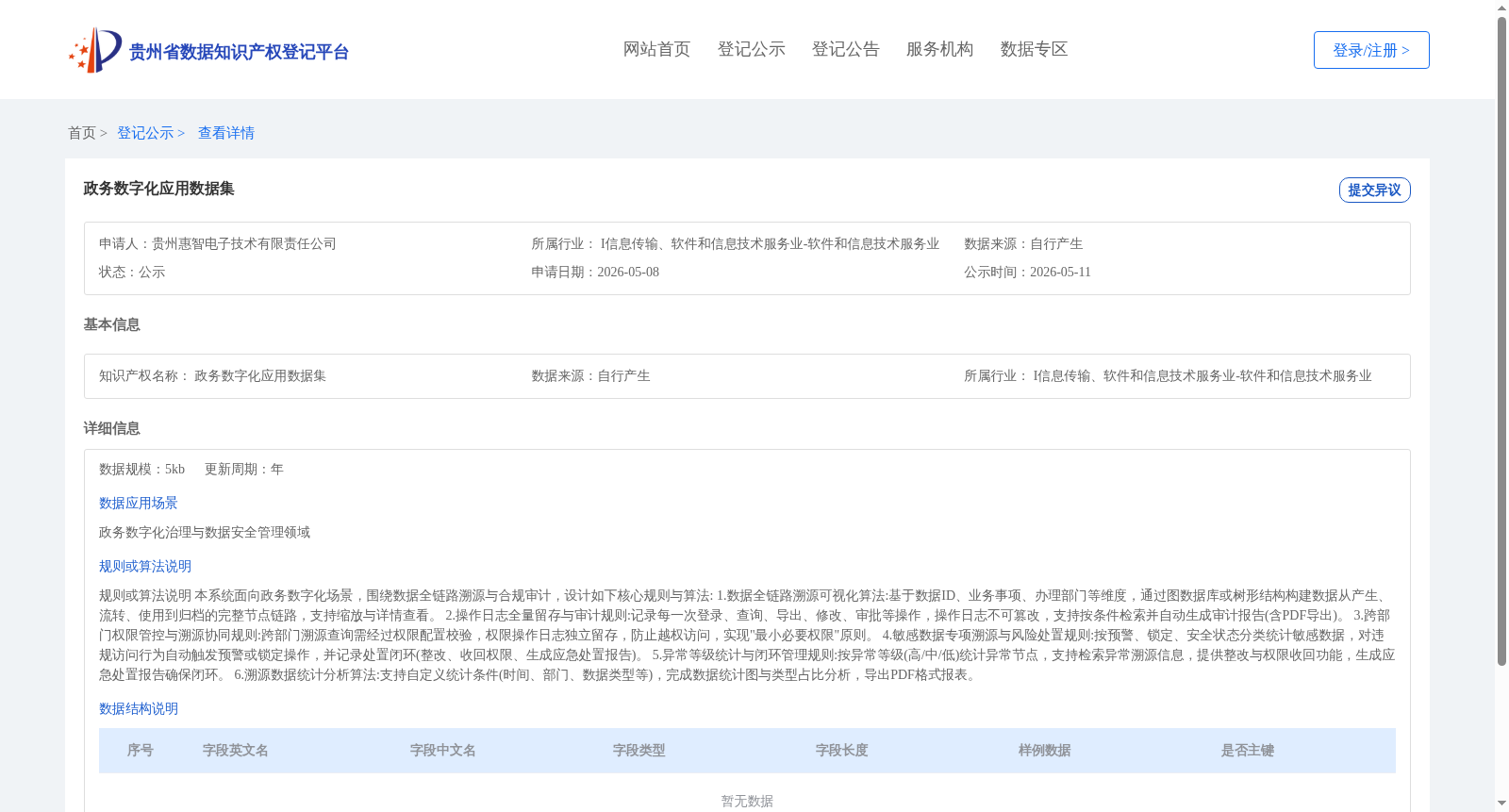1509x812 pixels.
Task: Click the 数据结构说明 heading
Action: [139, 708]
